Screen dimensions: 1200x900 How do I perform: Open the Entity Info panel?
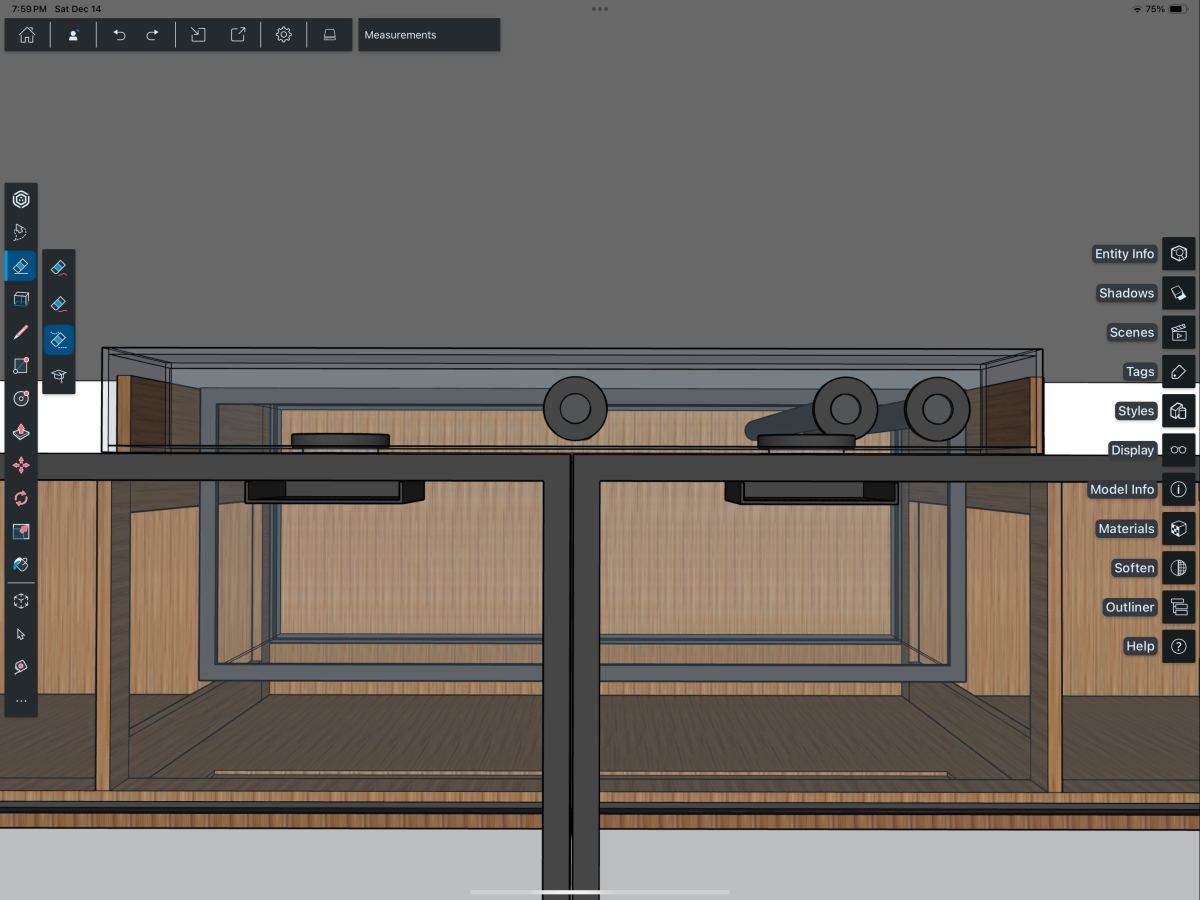(x=1179, y=254)
